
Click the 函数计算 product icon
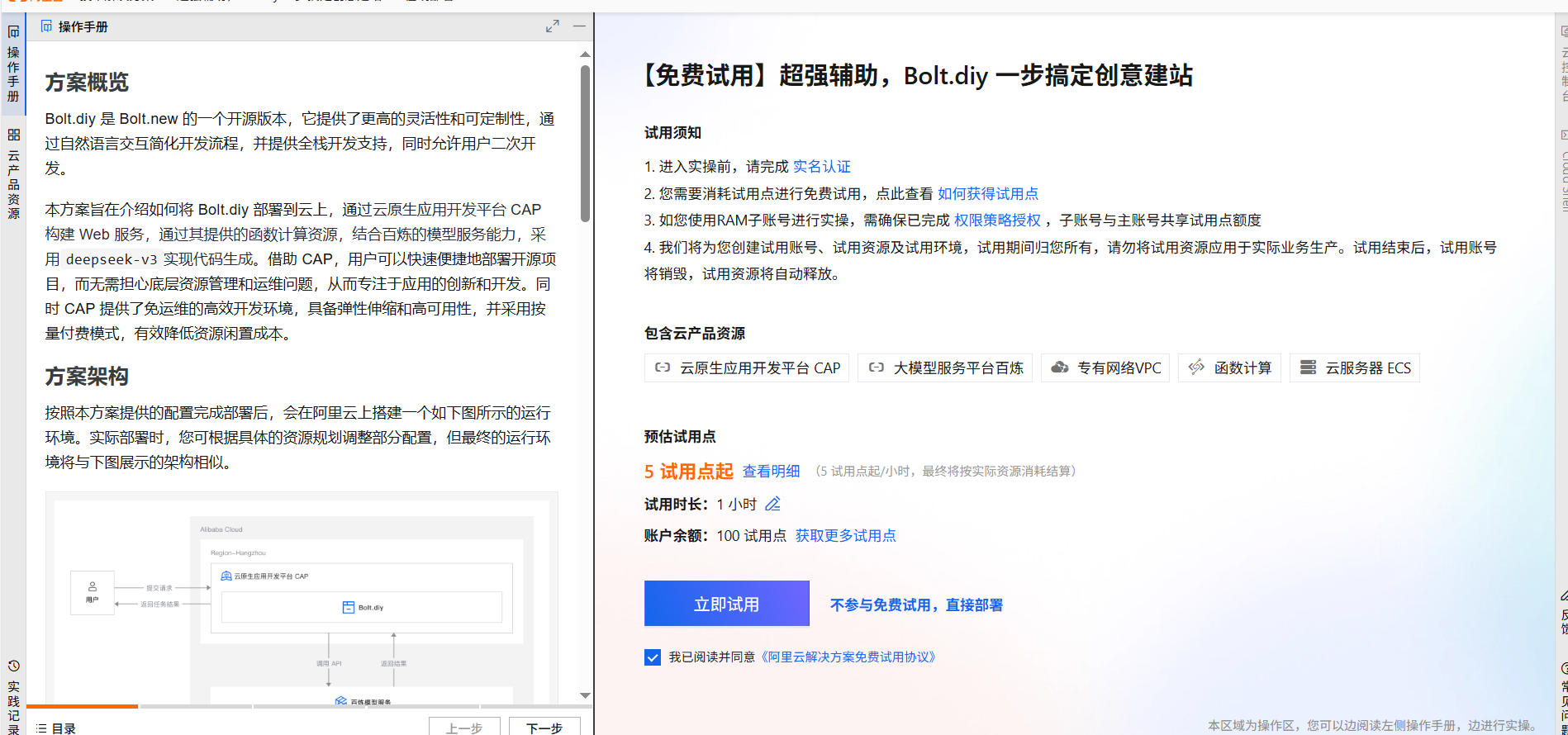(1196, 367)
